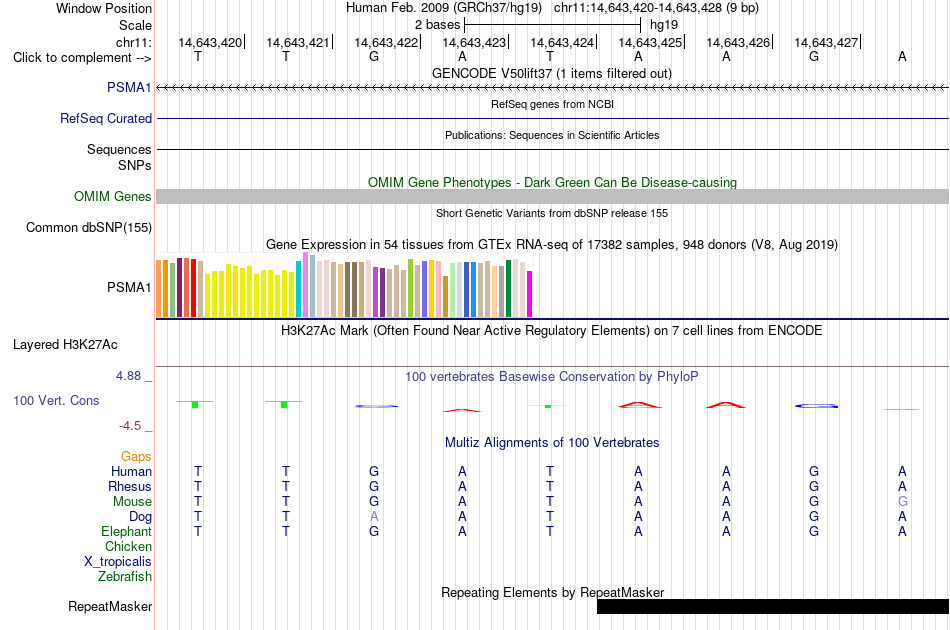Click the X_tropicalis species label
The image size is (950, 630).
coord(118,562)
